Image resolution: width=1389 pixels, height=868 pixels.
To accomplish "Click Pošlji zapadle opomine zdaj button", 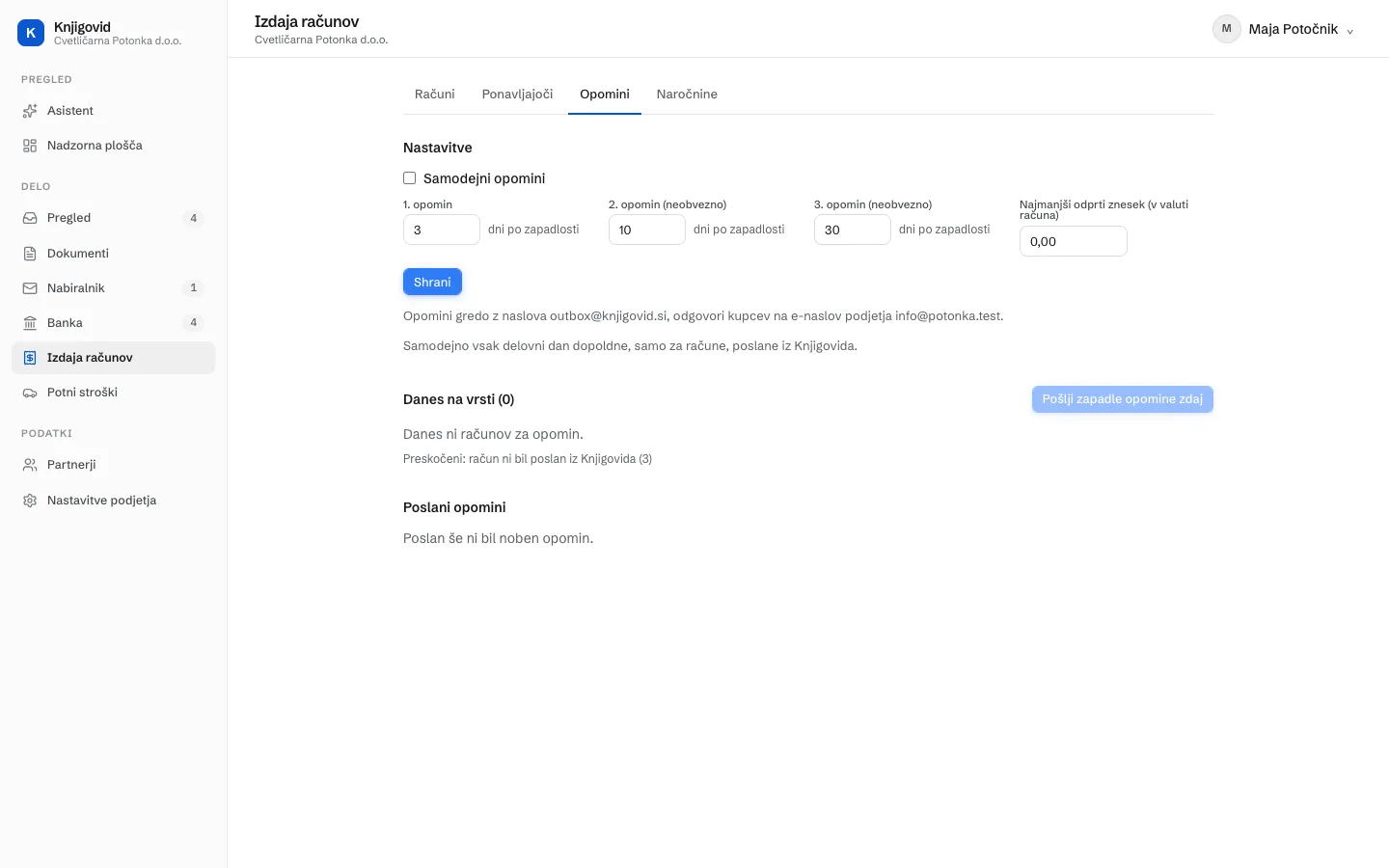I will (1122, 399).
